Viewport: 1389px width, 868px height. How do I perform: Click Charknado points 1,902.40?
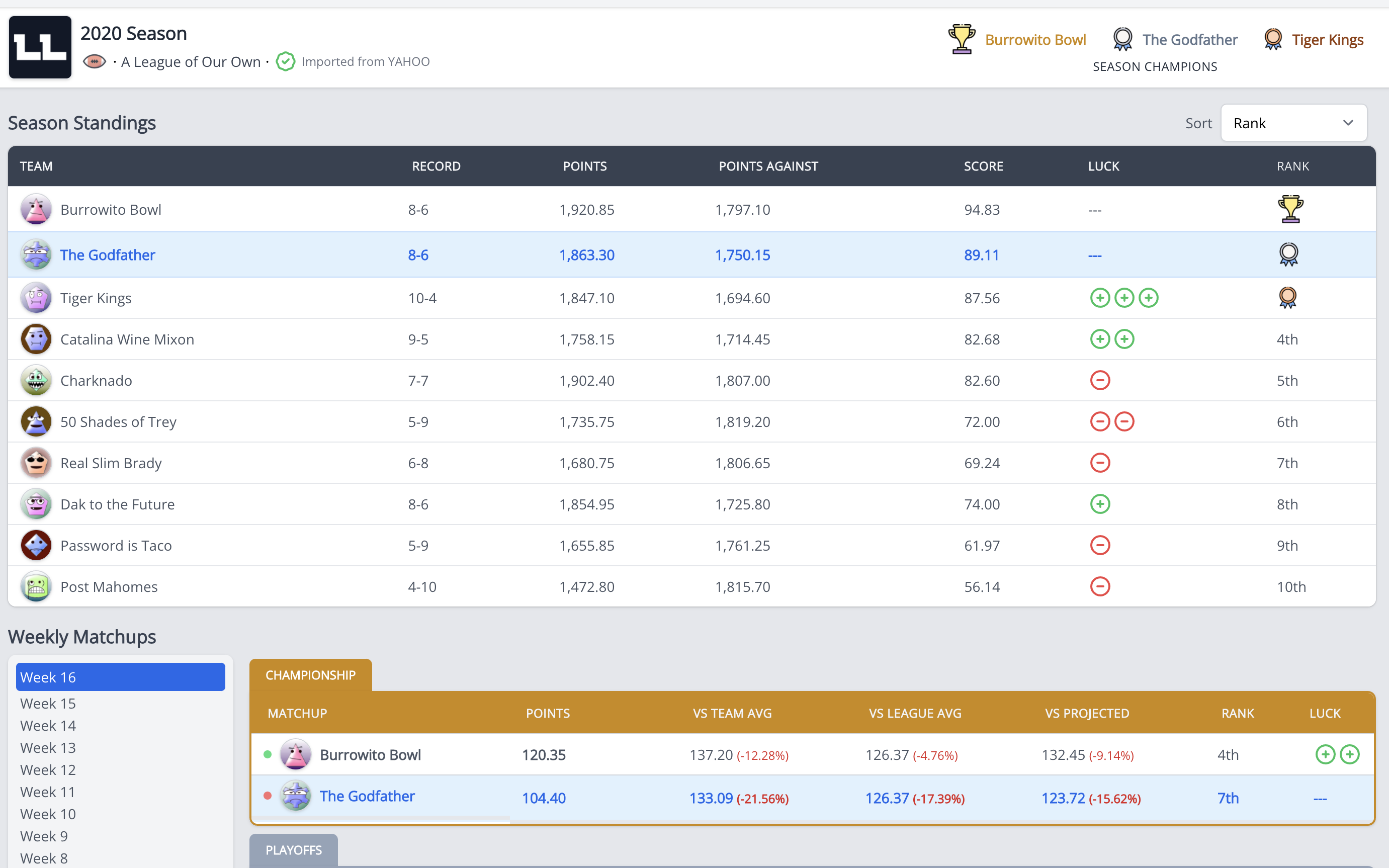tap(586, 381)
